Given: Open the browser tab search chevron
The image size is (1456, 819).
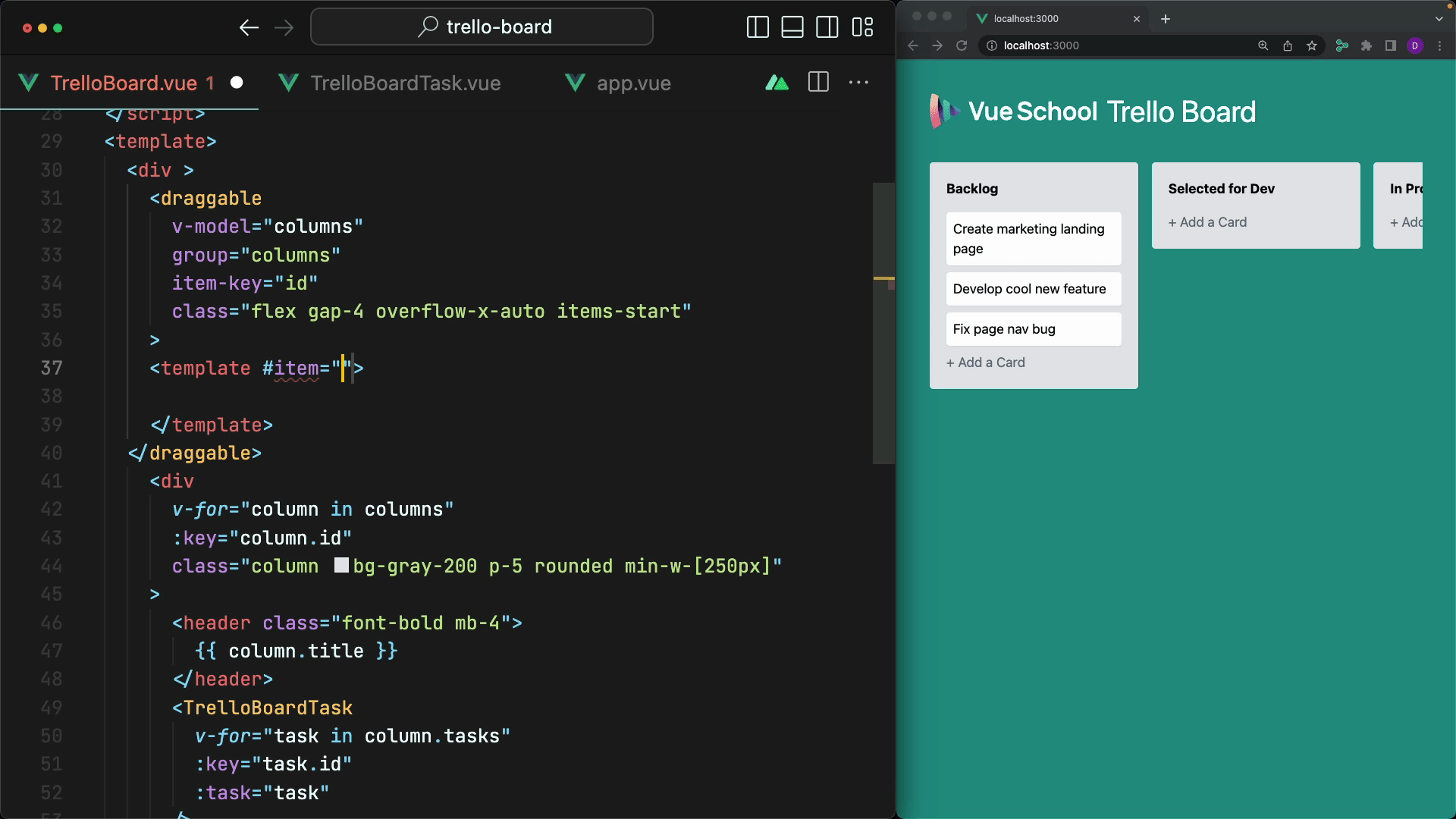Looking at the screenshot, I should [1439, 19].
